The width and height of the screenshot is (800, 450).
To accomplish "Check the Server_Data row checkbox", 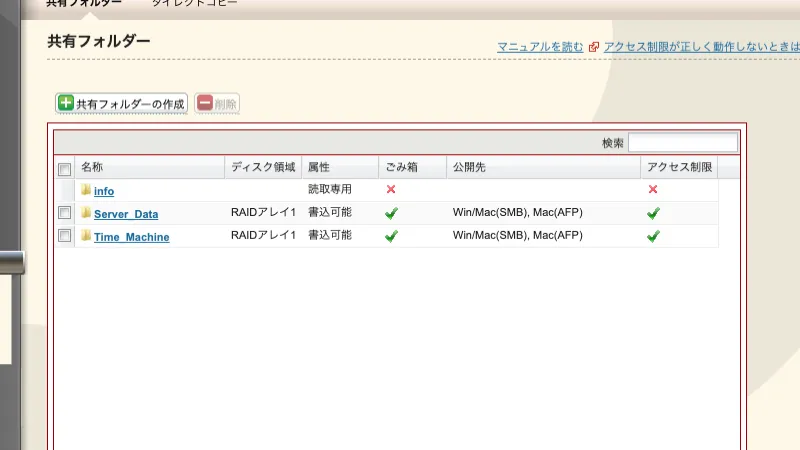I will click(64, 213).
